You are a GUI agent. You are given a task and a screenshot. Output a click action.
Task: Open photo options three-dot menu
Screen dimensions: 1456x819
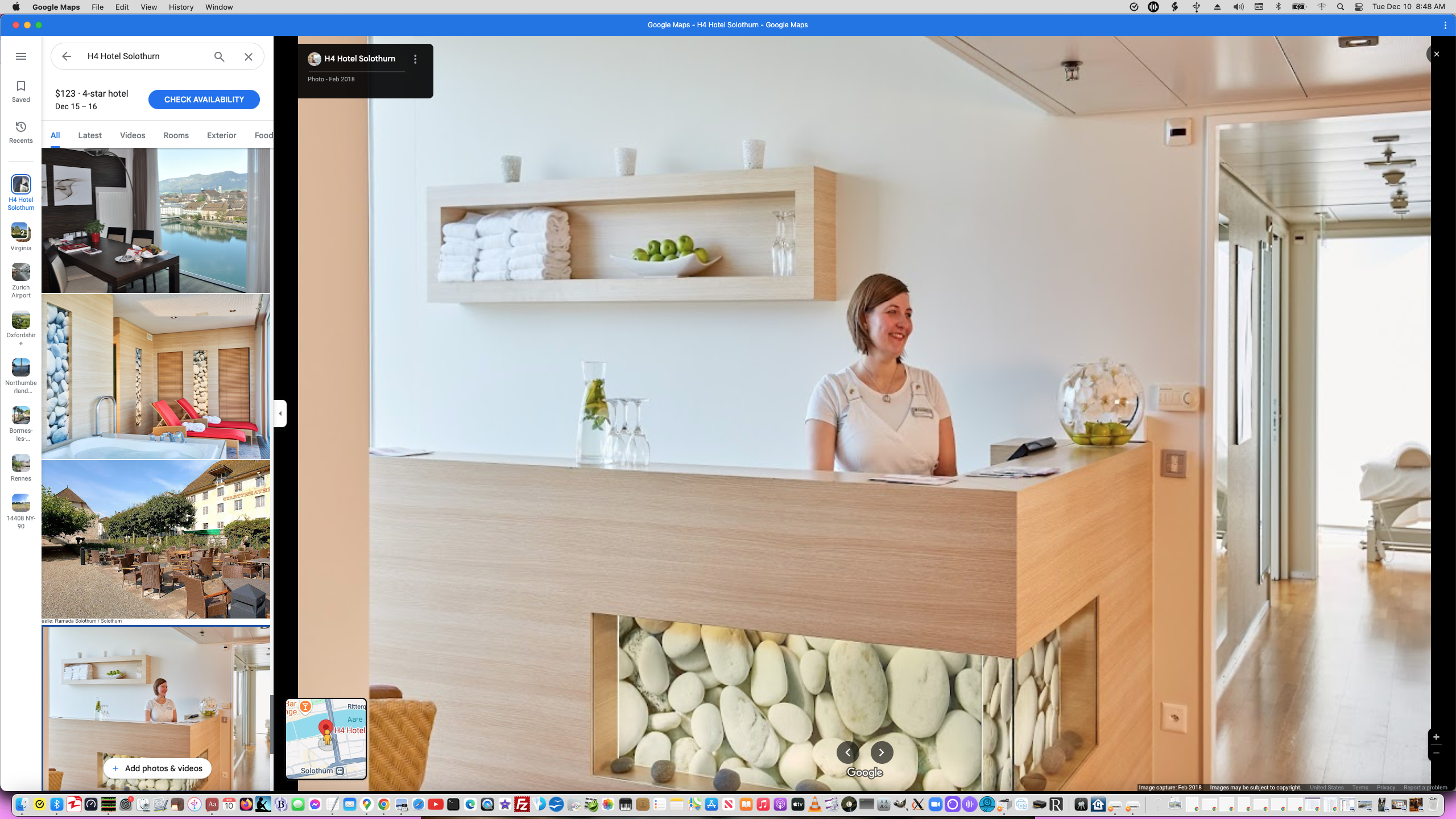tap(415, 59)
